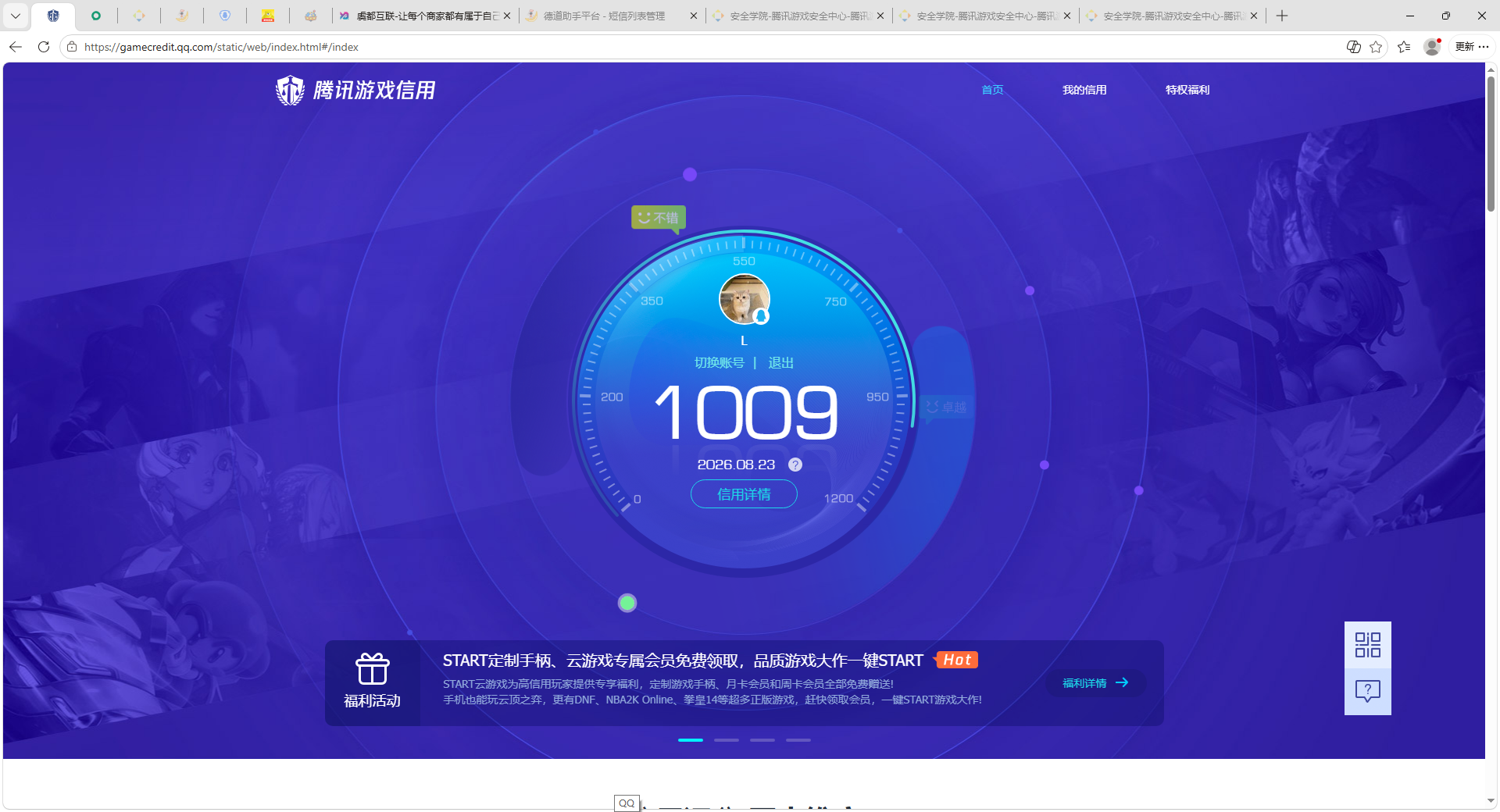Open the 更新 settings menu button
The height and width of the screenshot is (812, 1500).
pyautogui.click(x=1472, y=47)
